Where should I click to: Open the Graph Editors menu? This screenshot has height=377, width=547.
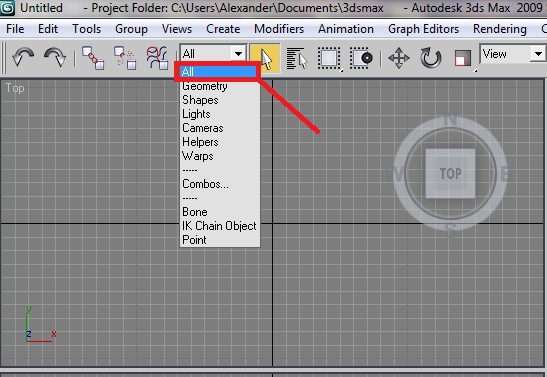424,29
